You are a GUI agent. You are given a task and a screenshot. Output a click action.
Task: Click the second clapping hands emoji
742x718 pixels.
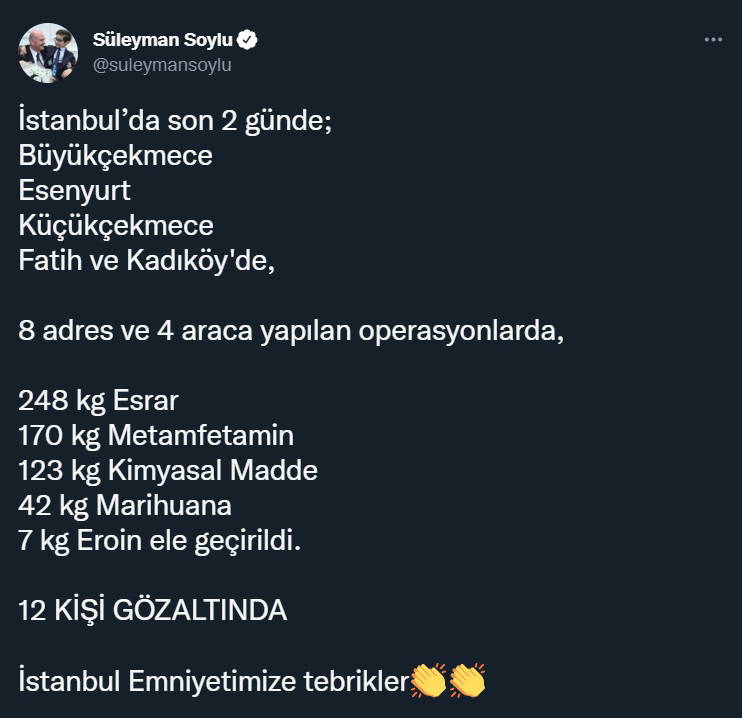click(x=466, y=681)
